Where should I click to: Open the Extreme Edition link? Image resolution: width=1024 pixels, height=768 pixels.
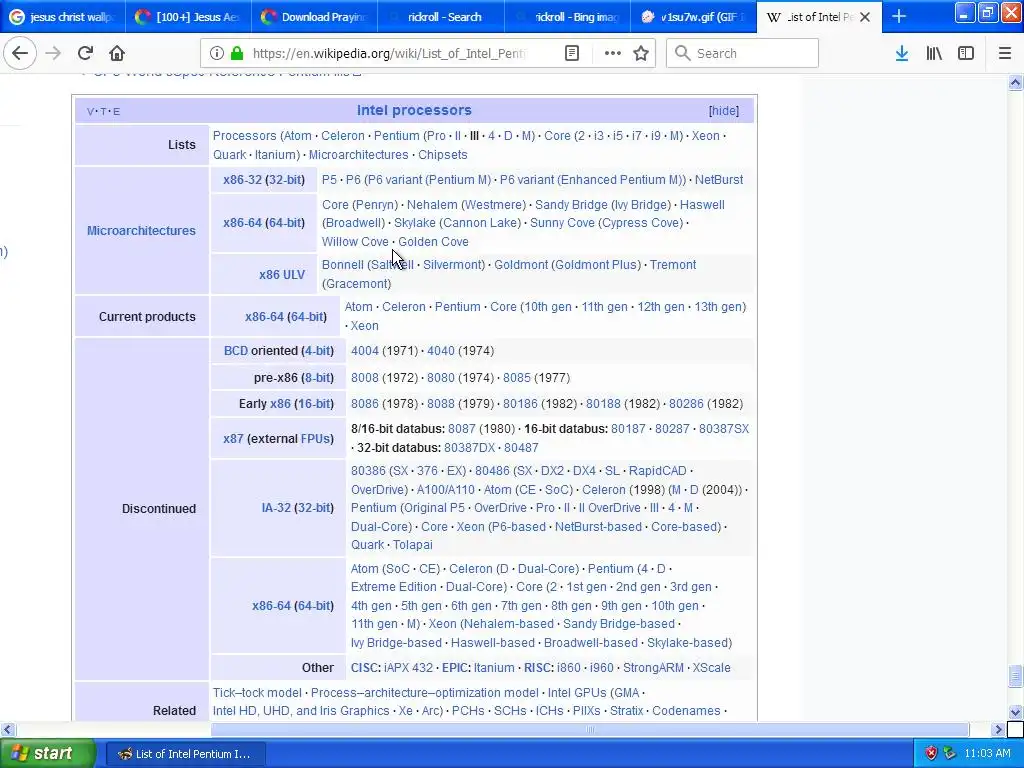click(394, 587)
